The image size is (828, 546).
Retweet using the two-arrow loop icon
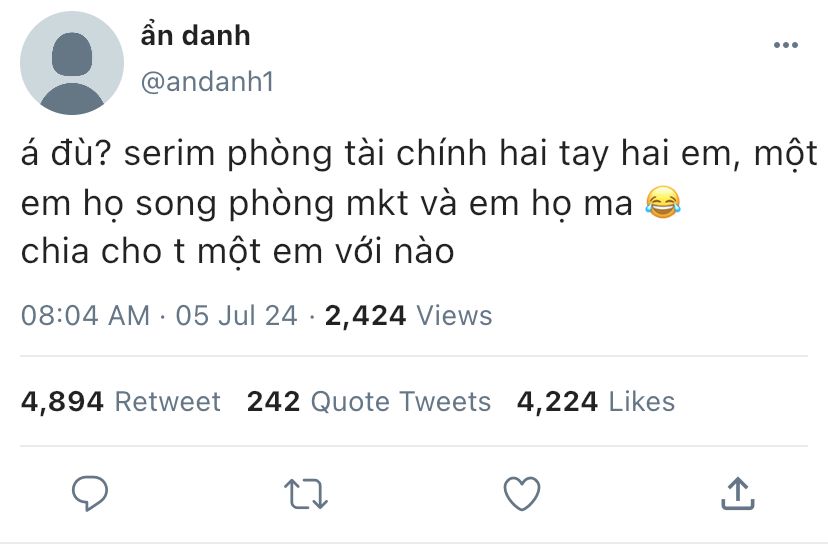point(306,494)
